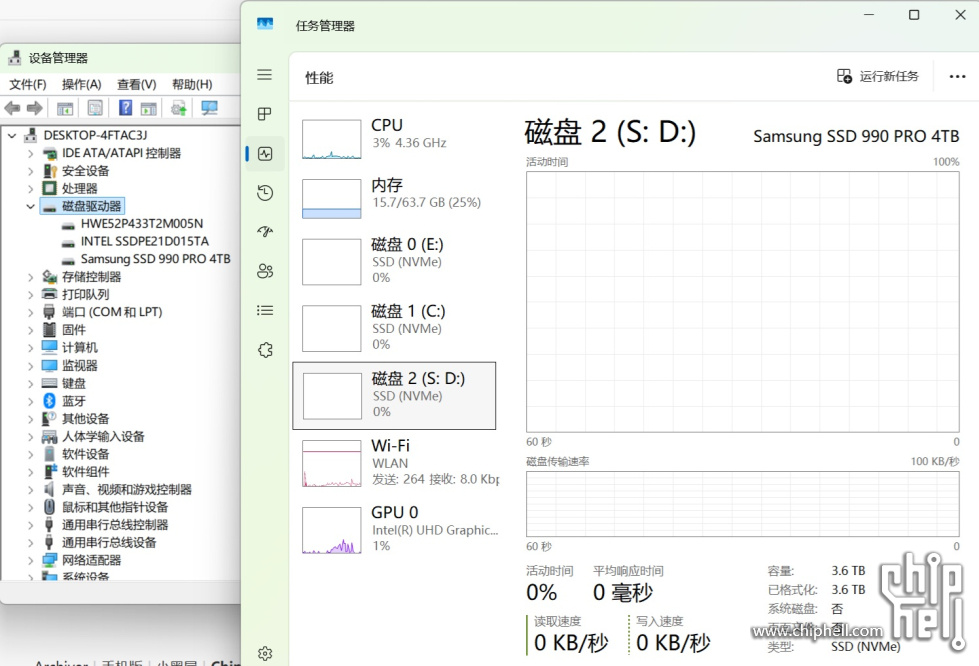The width and height of the screenshot is (979, 666).
Task: Select 磁盘驱动器 category label
Action: (91, 206)
